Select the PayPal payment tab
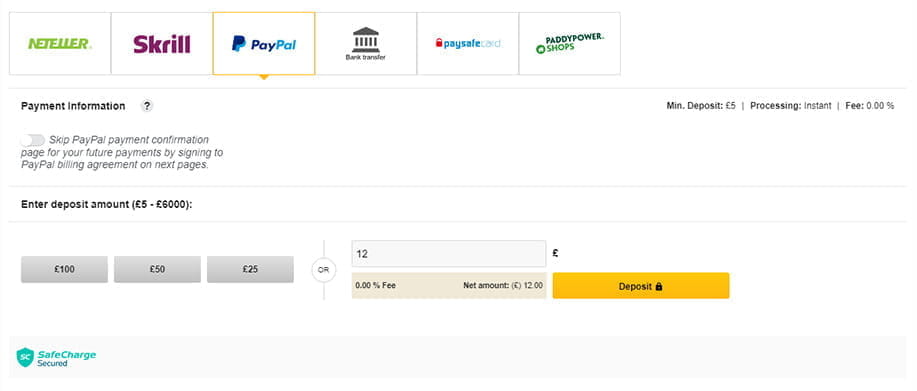The width and height of the screenshot is (917, 391). 264,44
